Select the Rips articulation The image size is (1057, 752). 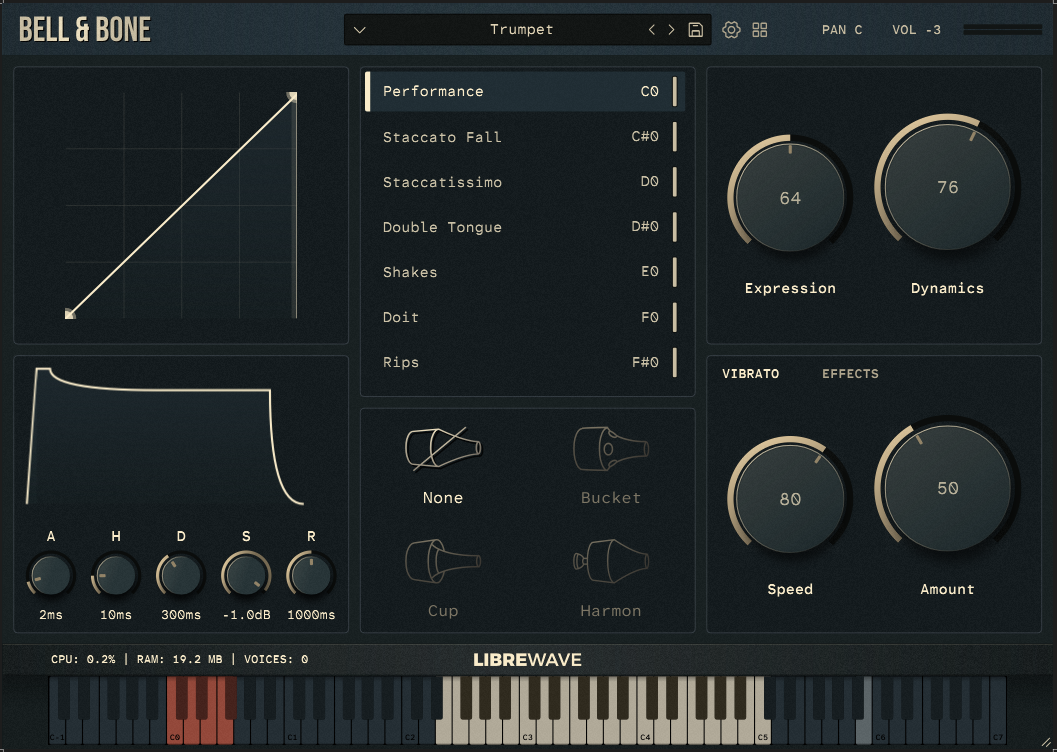(x=525, y=363)
